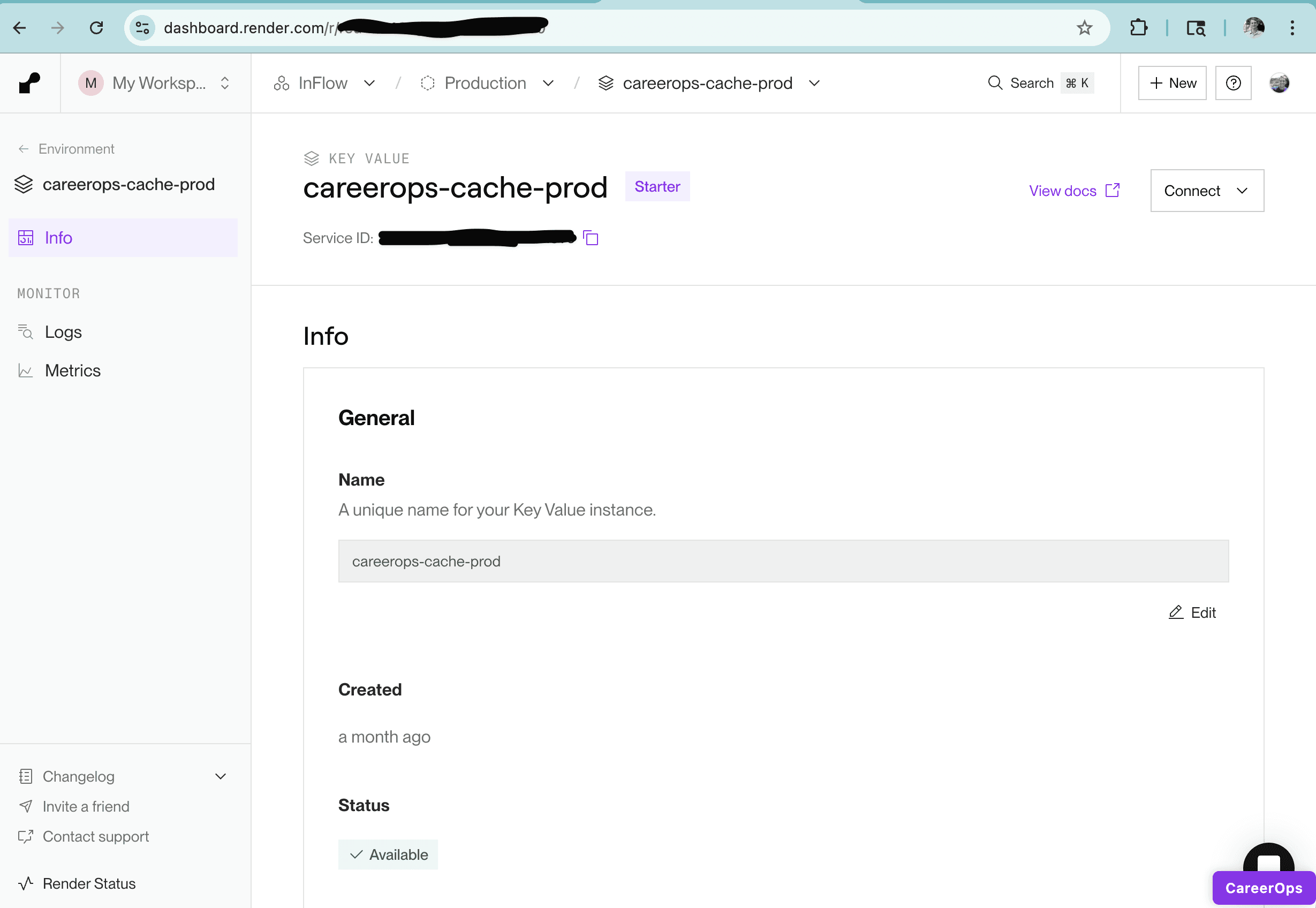1316x908 pixels.
Task: Open the Connect dropdown
Action: [x=1206, y=191]
